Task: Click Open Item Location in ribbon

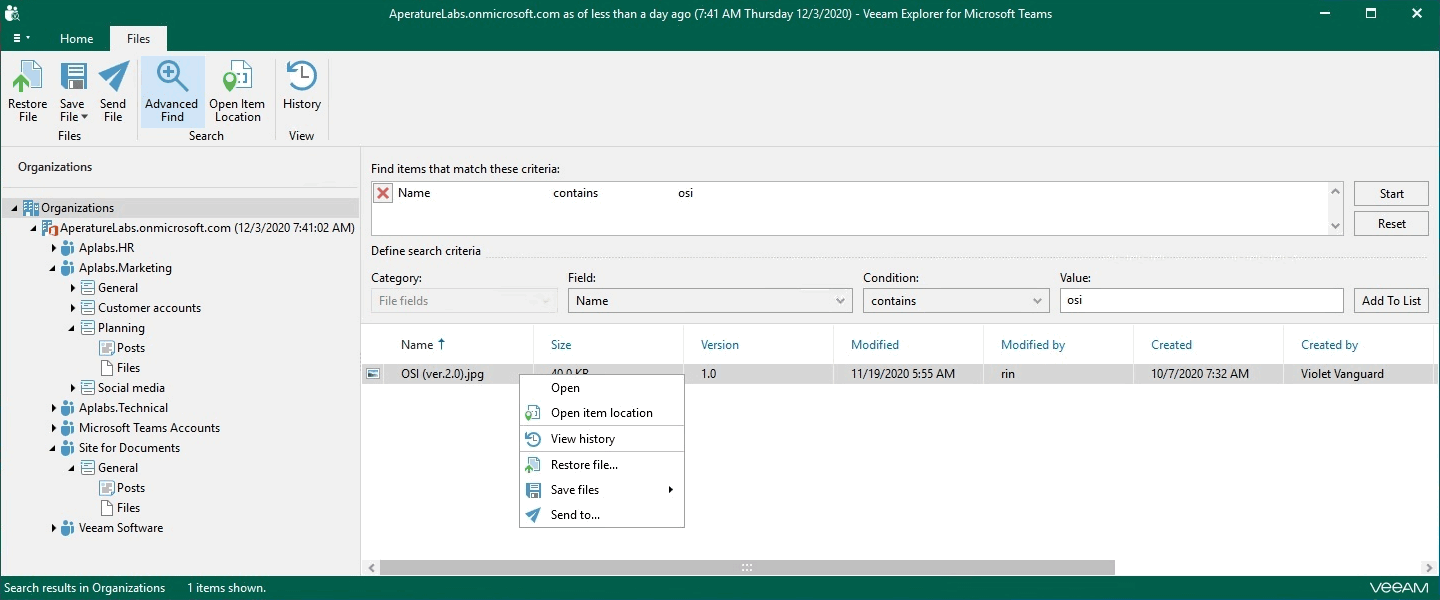Action: (x=237, y=92)
